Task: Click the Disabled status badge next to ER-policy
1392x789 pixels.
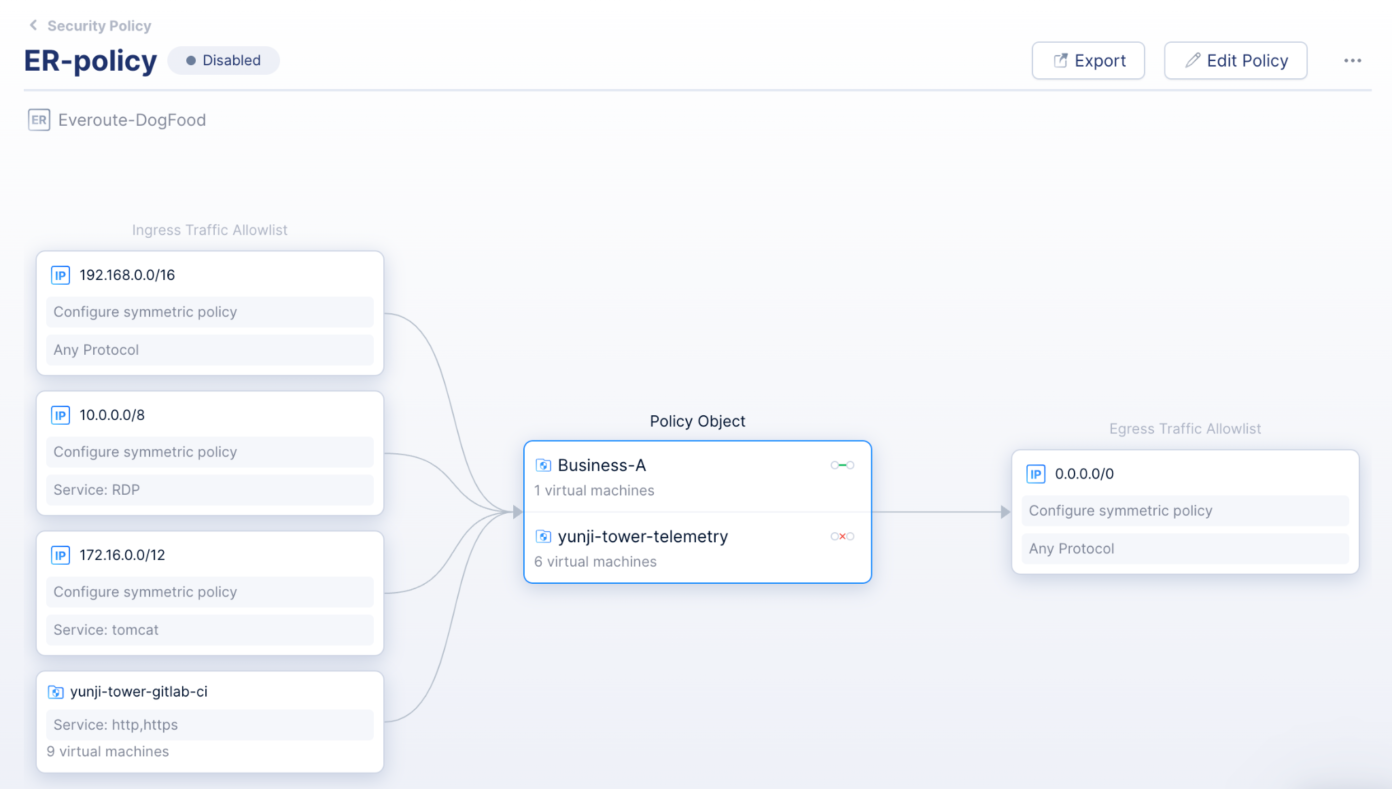Action: coord(223,60)
